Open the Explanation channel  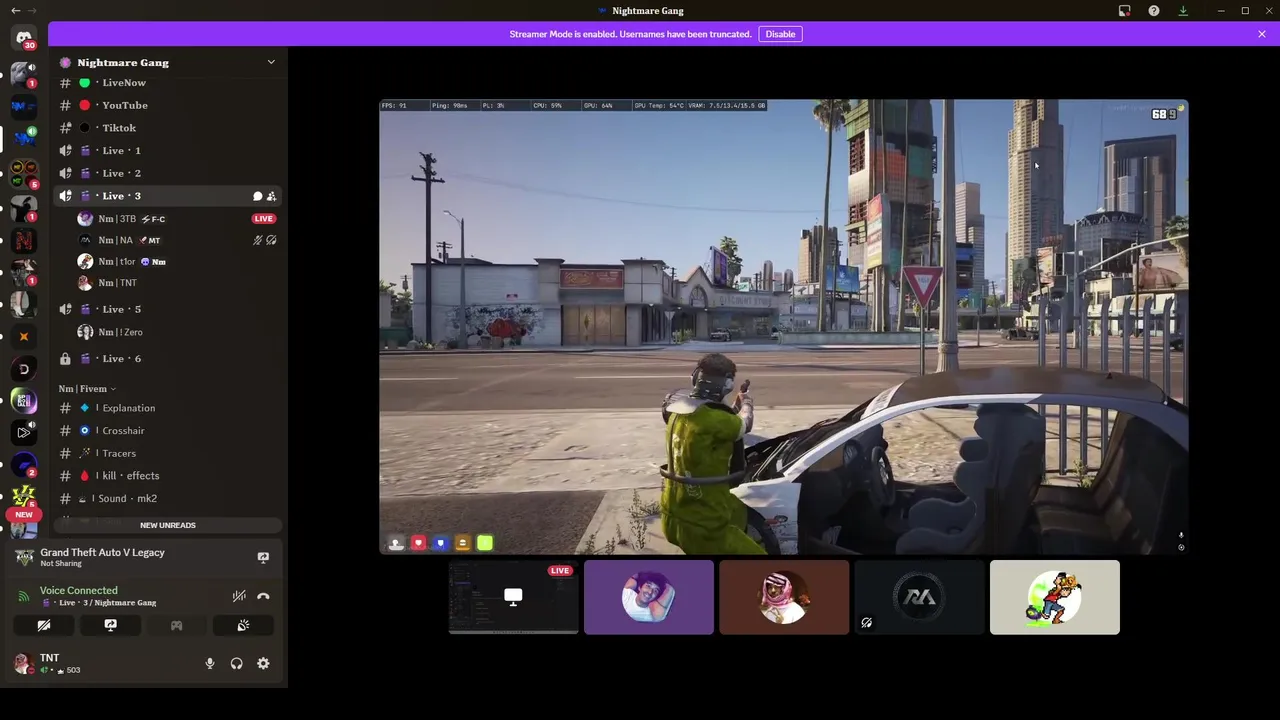tap(167, 408)
